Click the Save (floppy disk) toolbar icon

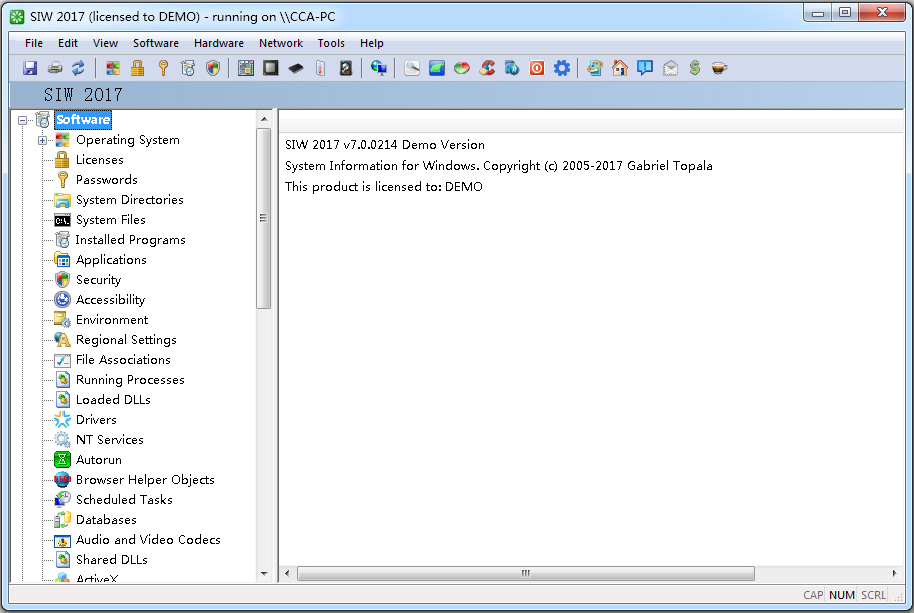tap(30, 68)
